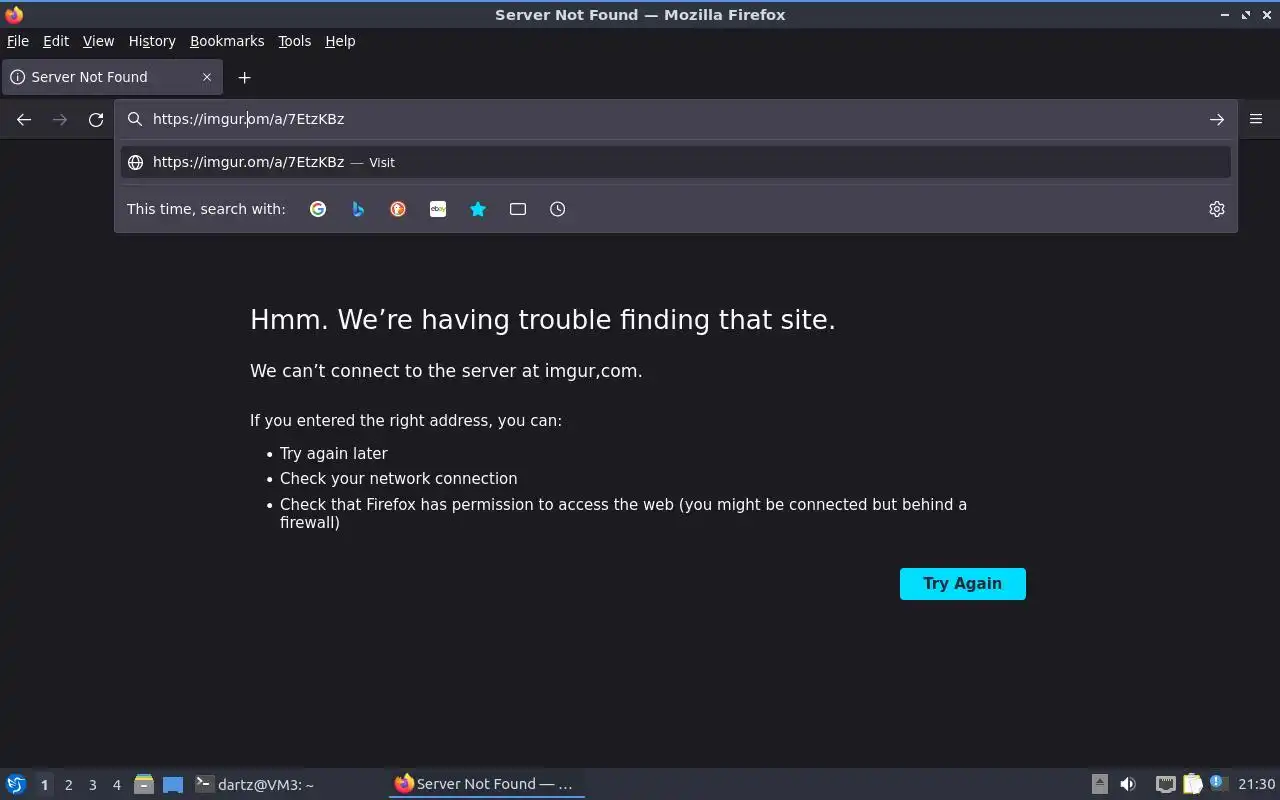Open the Help menu
1280x800 pixels.
[x=340, y=41]
